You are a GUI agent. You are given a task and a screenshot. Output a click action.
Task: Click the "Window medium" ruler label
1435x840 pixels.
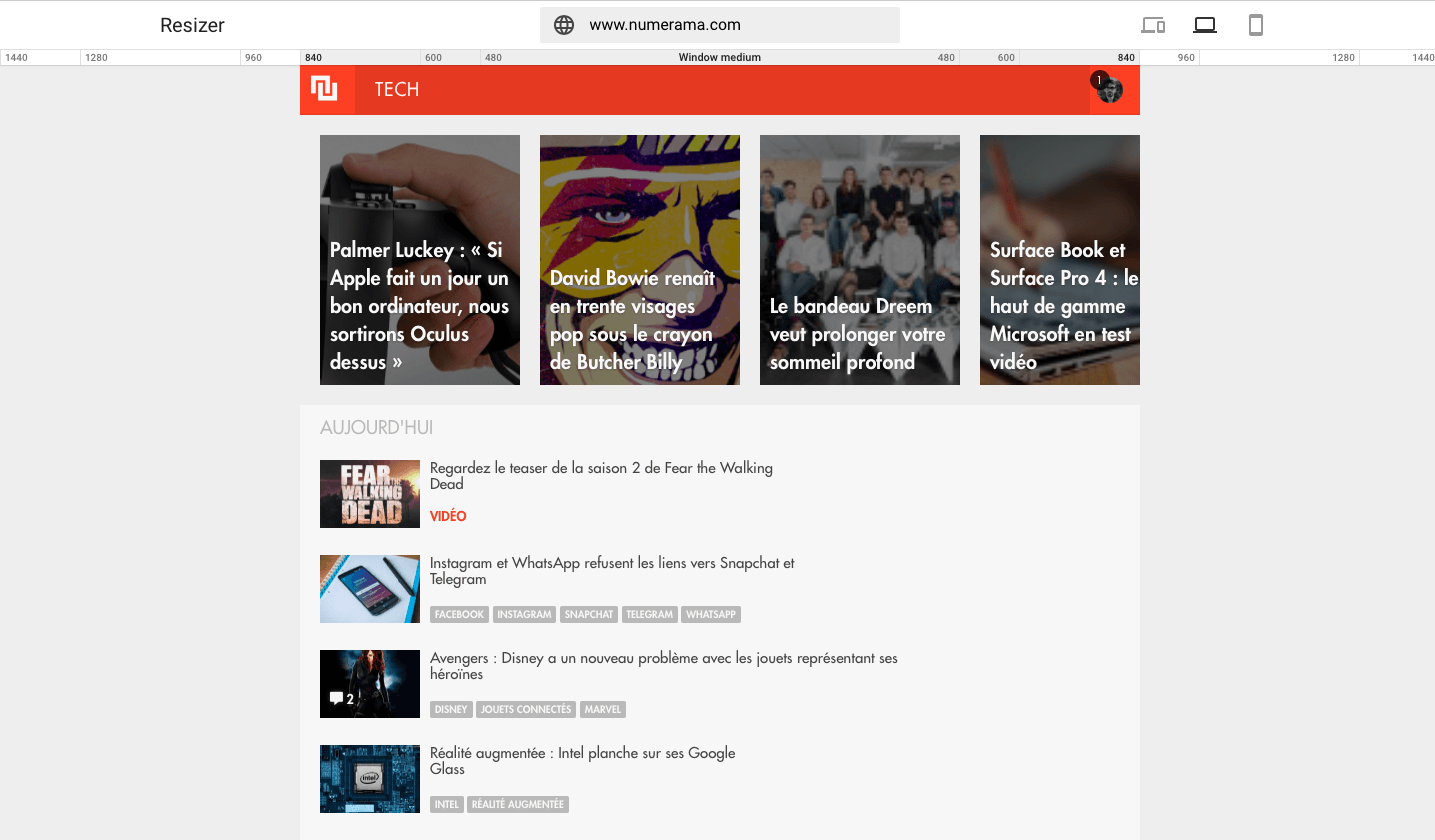point(720,58)
